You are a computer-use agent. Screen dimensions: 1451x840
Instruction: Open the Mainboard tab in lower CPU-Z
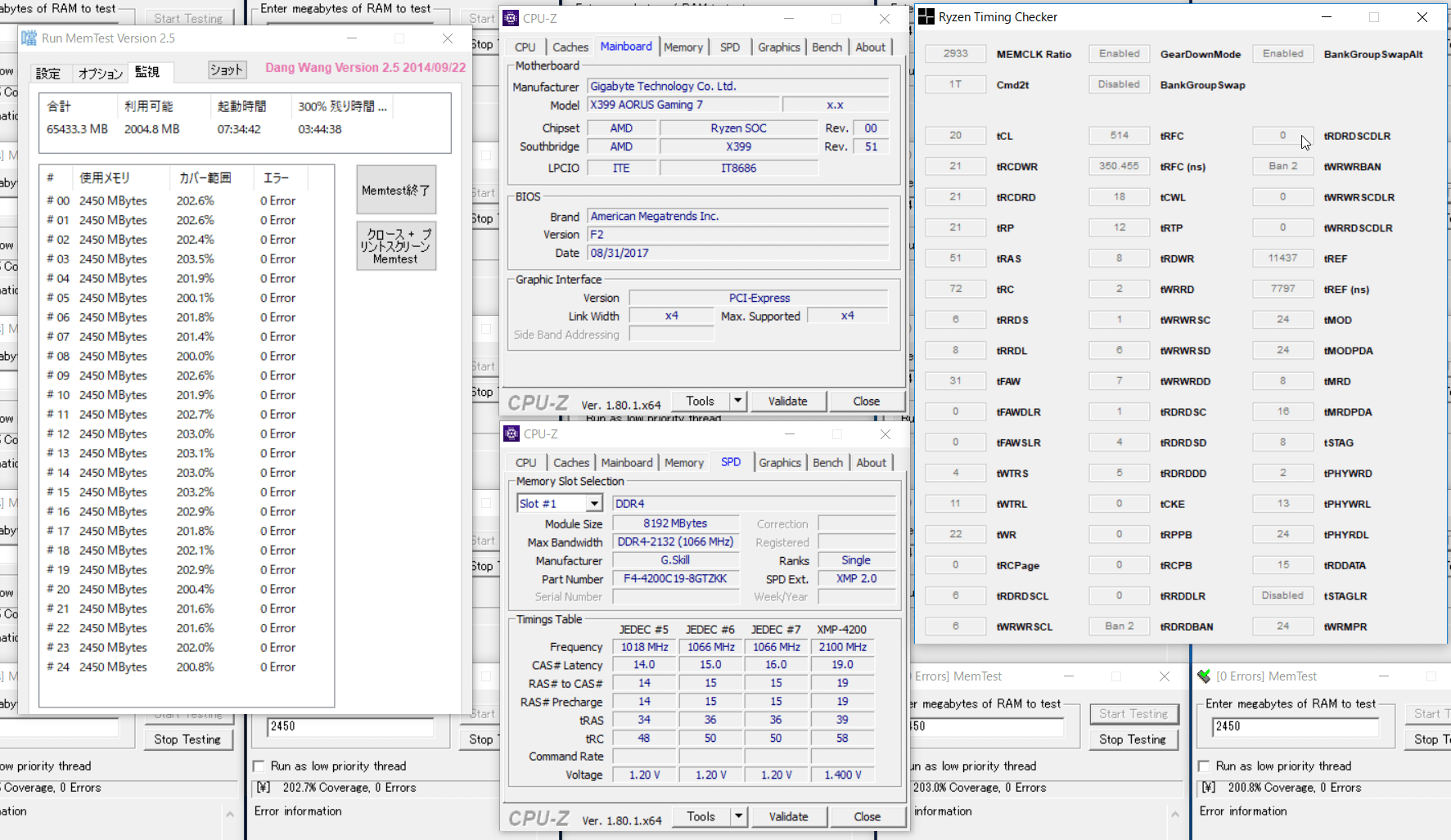coord(627,463)
